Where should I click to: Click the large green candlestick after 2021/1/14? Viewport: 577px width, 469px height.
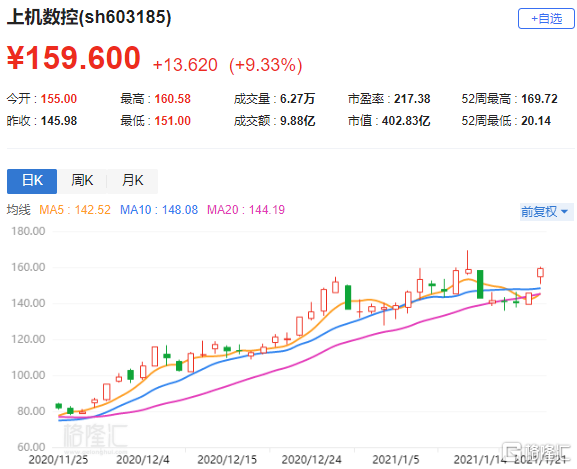(x=480, y=284)
